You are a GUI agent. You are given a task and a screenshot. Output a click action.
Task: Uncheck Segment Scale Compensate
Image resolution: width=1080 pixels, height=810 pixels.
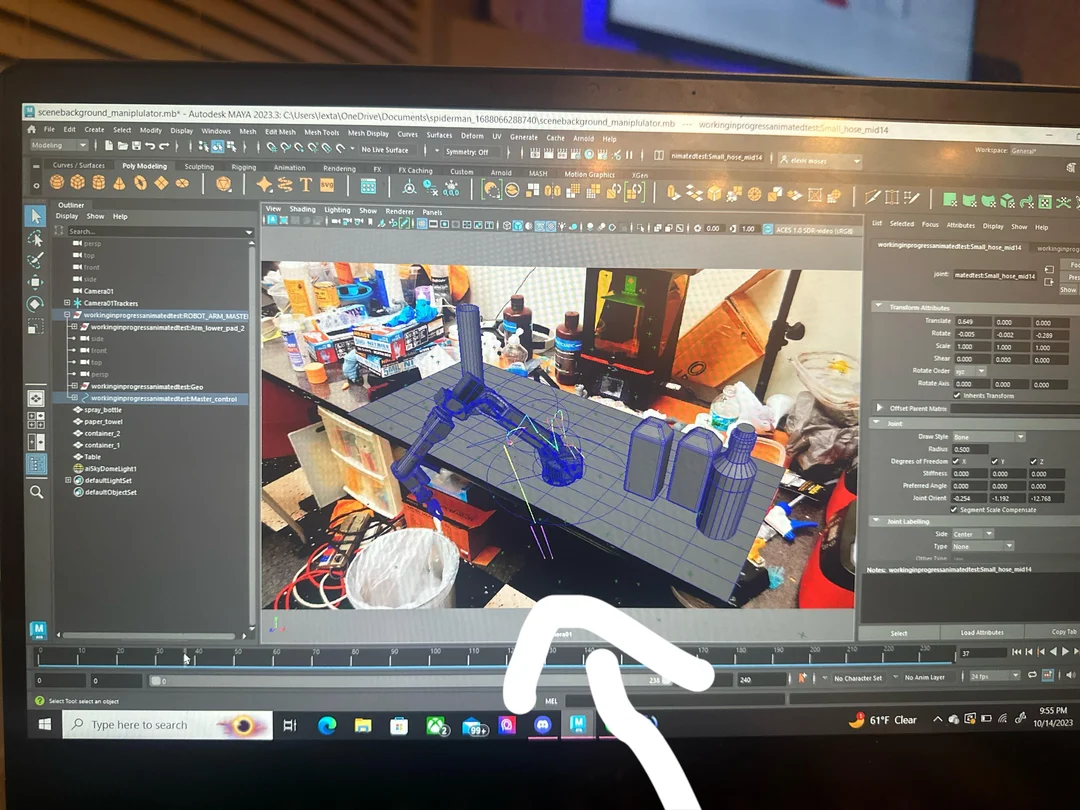click(954, 509)
